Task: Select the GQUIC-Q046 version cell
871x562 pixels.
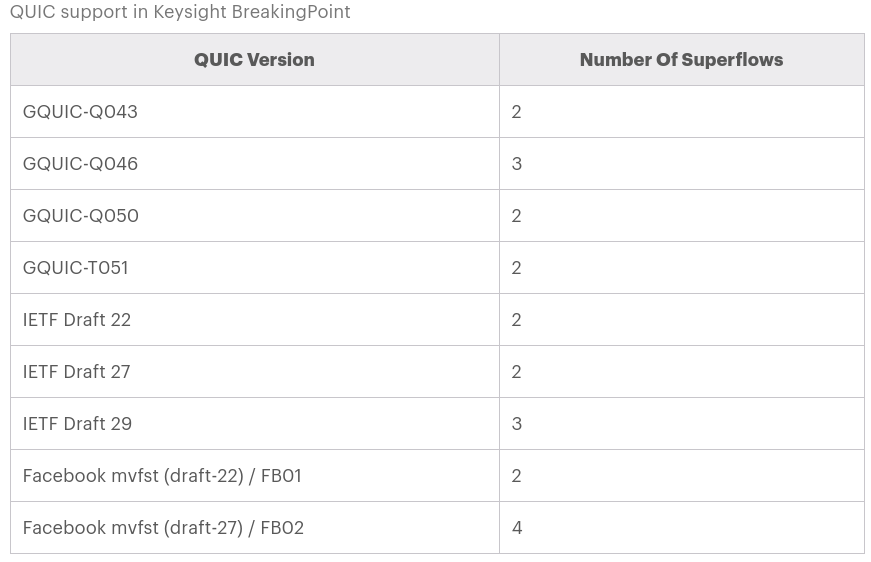Action: tap(80, 164)
